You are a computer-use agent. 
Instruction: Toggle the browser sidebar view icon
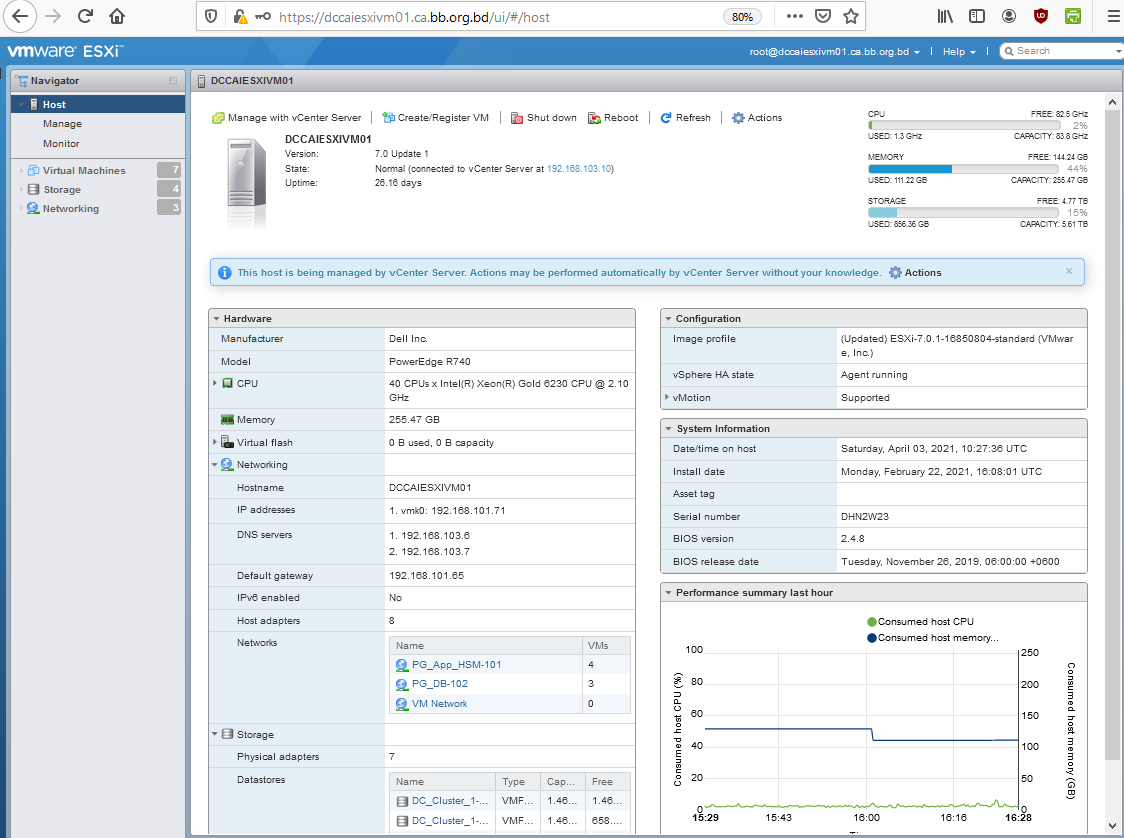(x=976, y=16)
